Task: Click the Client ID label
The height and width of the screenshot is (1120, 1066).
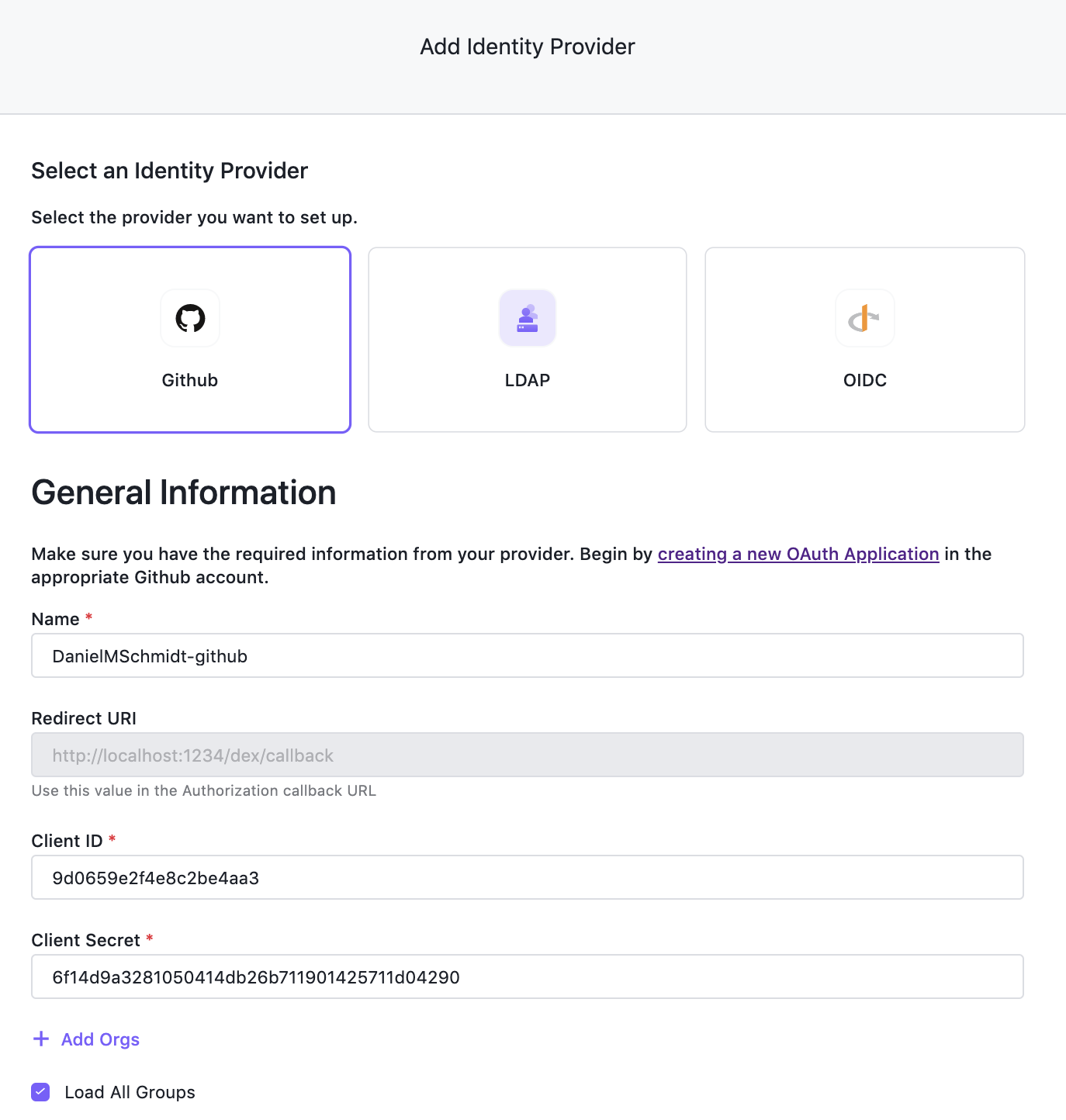Action: pos(67,841)
